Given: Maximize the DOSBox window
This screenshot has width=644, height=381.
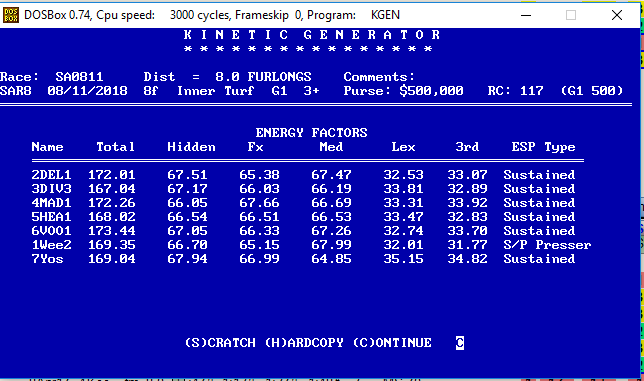Looking at the screenshot, I should click(x=570, y=15).
